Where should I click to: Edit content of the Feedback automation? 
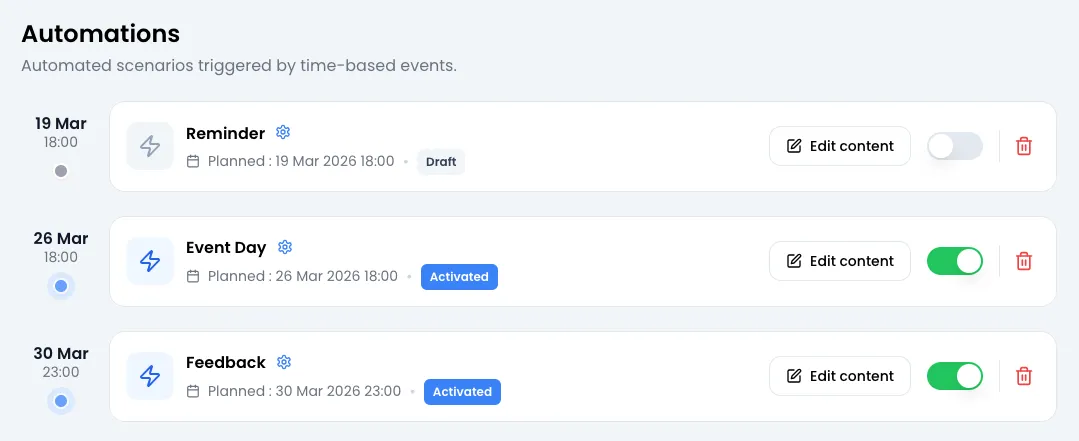click(x=840, y=376)
